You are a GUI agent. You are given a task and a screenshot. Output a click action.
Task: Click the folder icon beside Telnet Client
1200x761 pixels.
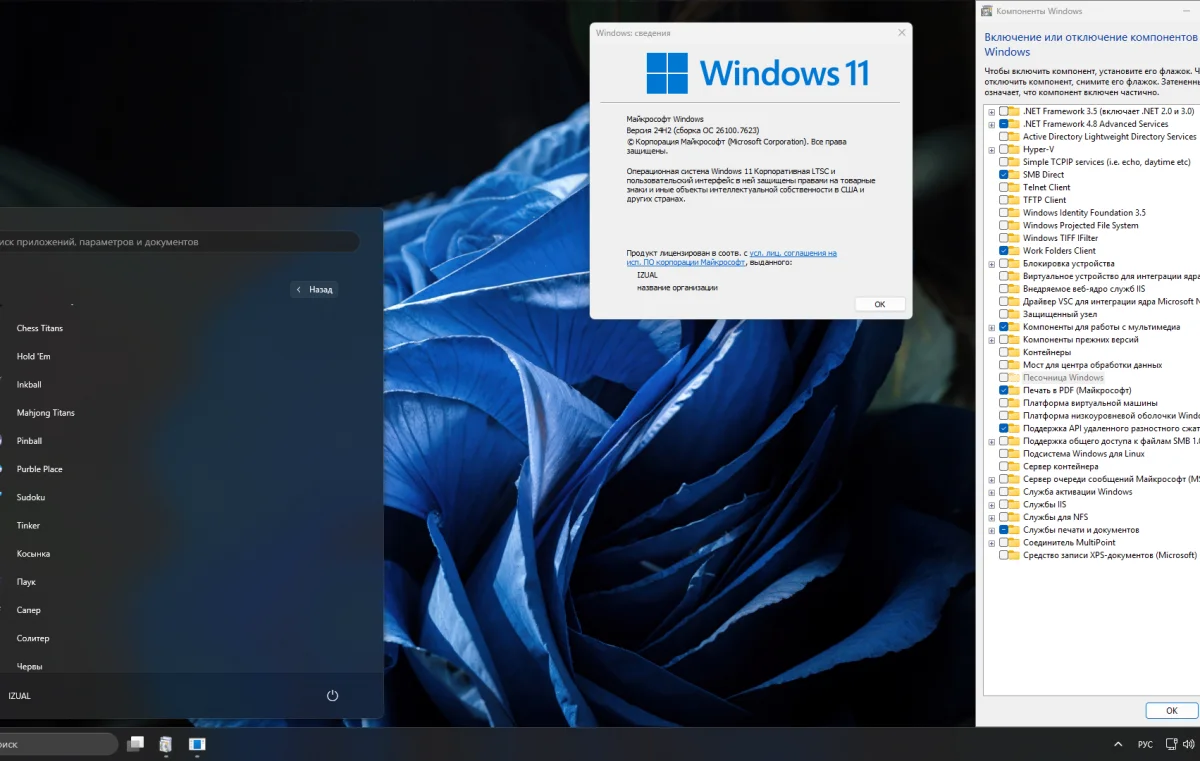(1014, 187)
